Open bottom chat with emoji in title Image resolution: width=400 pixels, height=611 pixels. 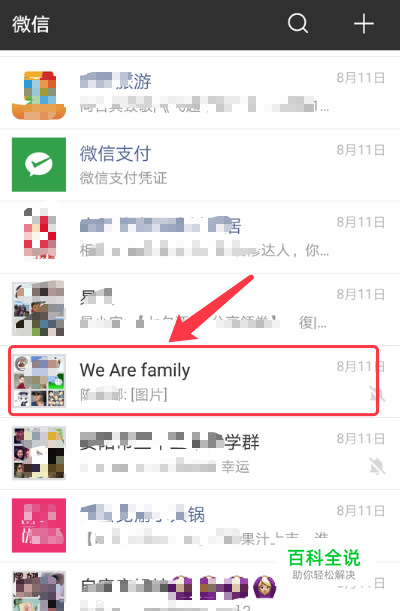(x=200, y=586)
